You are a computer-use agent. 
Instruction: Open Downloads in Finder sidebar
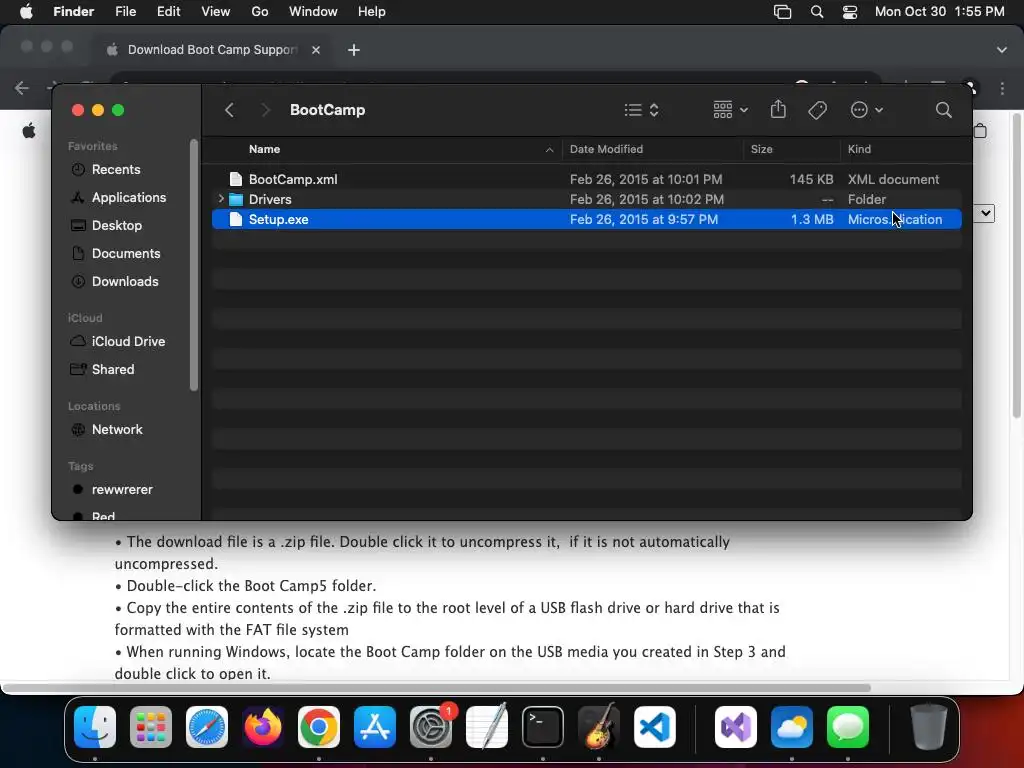tap(125, 281)
